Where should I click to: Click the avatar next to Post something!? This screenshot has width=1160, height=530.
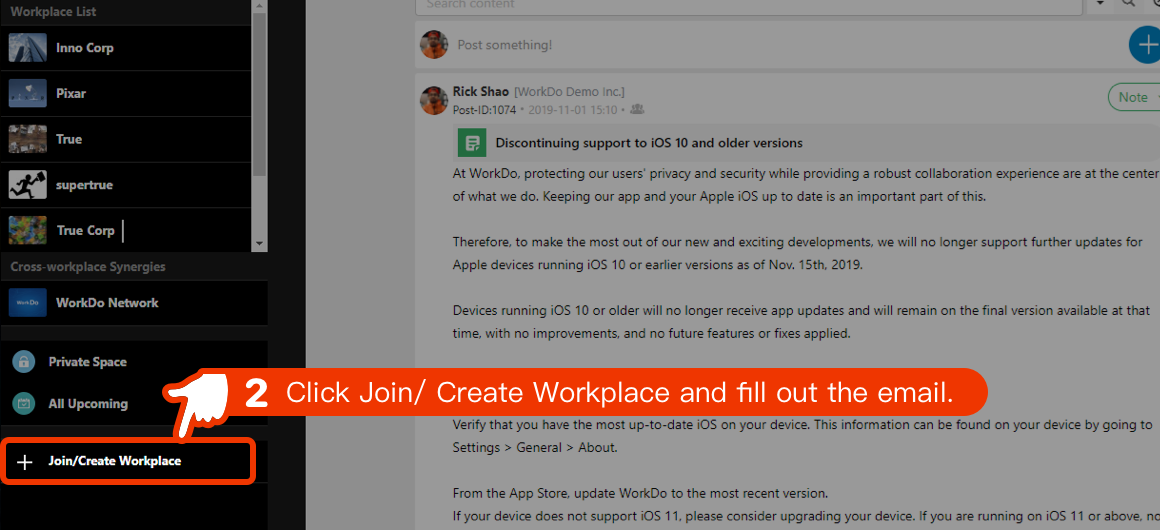[434, 44]
